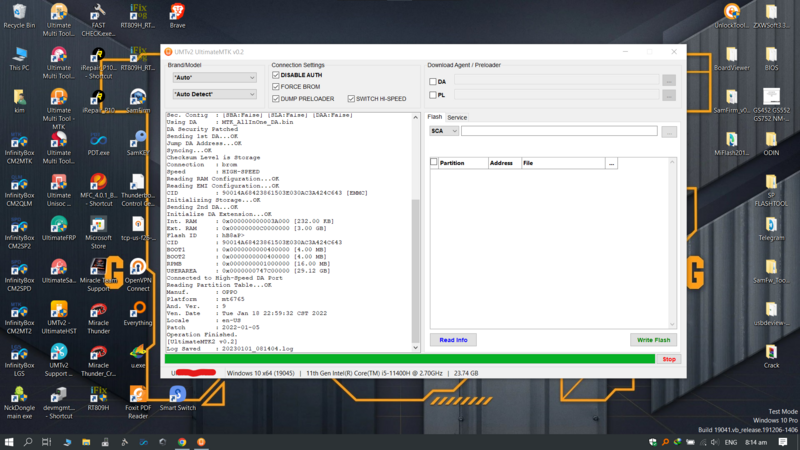
Task: Open the Recycle Bin desktop icon
Action: pyautogui.click(x=19, y=16)
